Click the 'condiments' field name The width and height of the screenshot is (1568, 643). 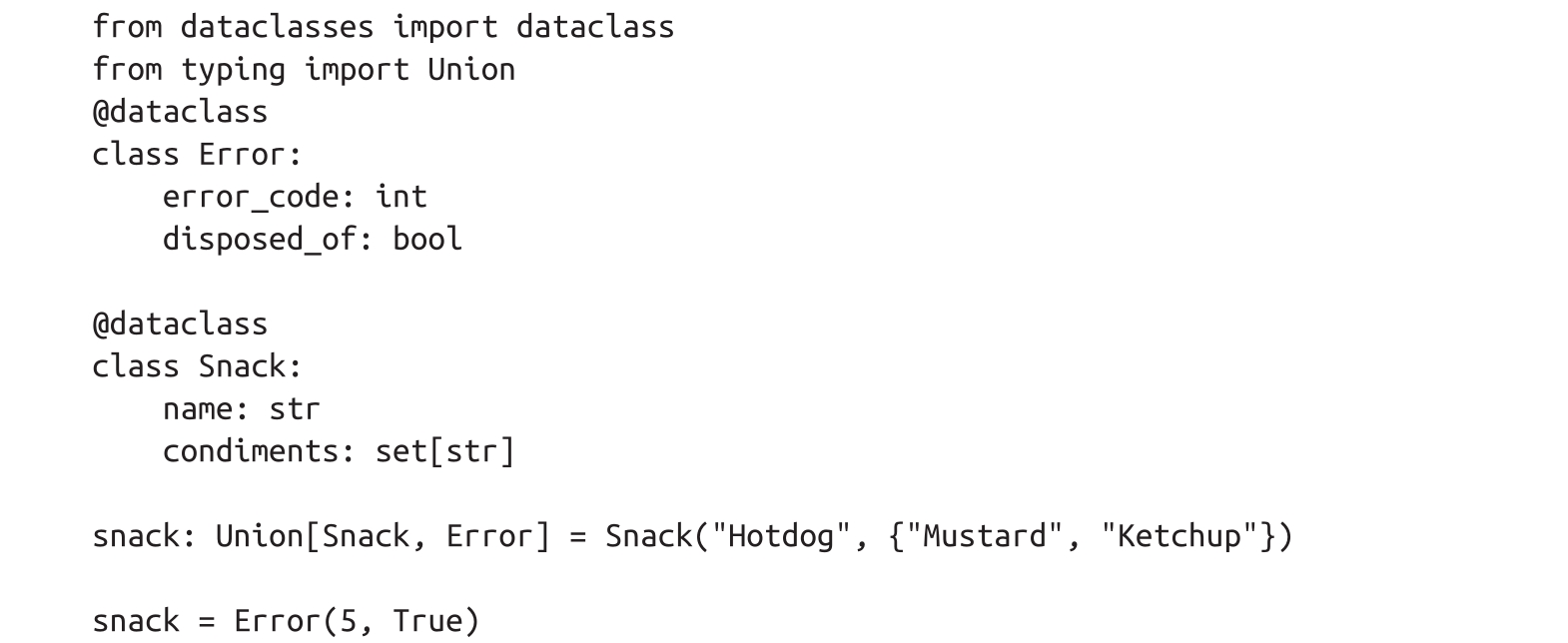pyautogui.click(x=251, y=451)
